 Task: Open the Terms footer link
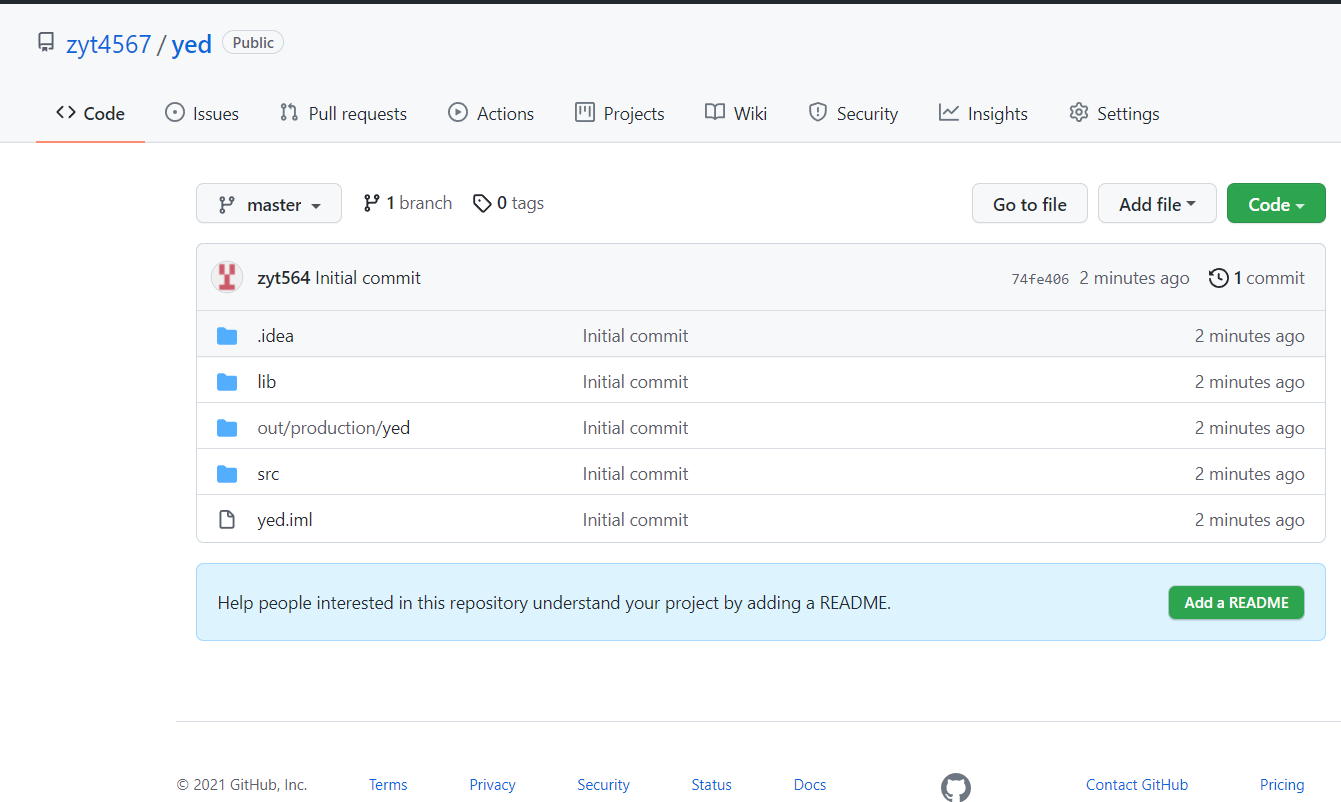click(388, 785)
